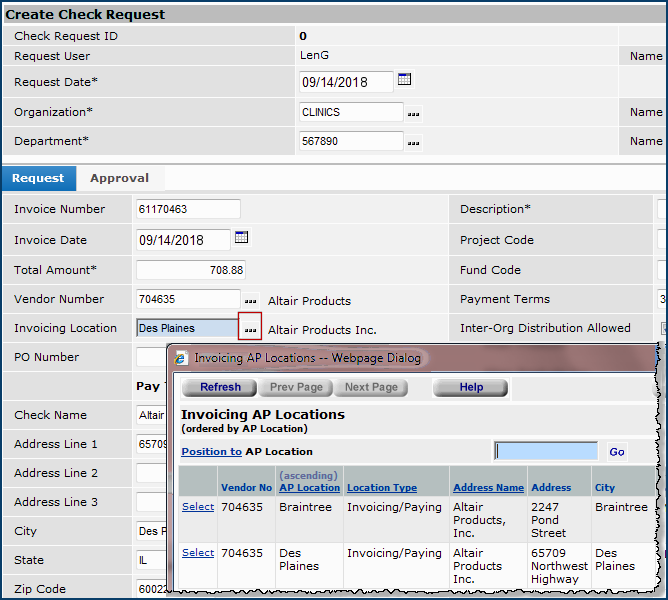Sort by Location Type column header
This screenshot has height=600, width=668.
(x=382, y=488)
